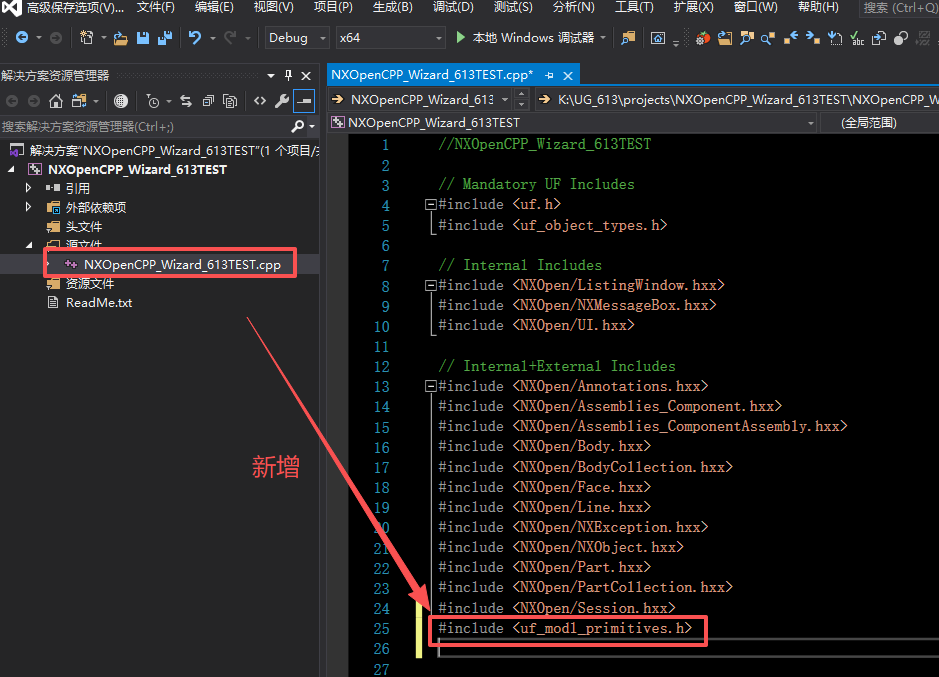Open the 帮助(H) menu

(818, 7)
